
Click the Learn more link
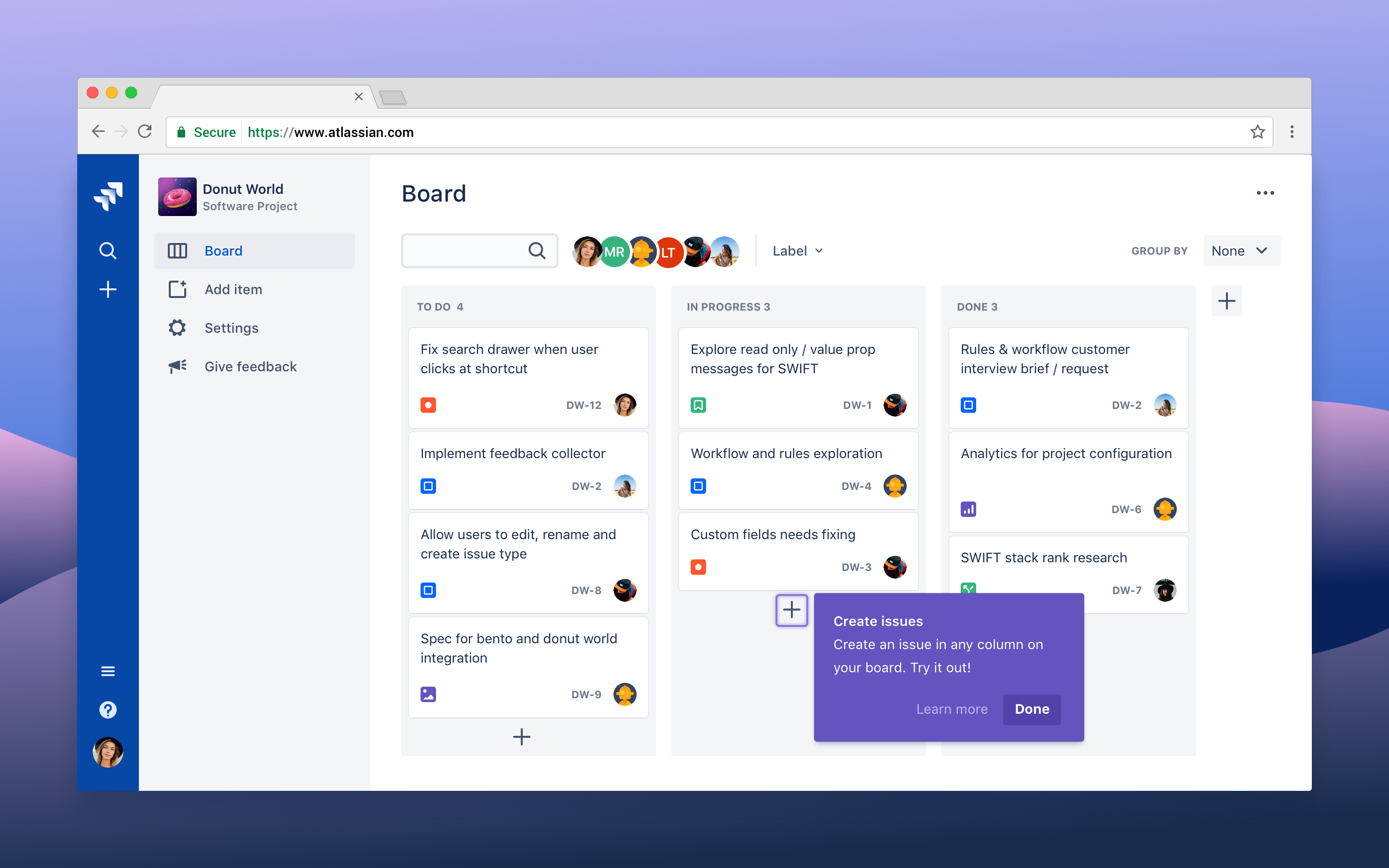[x=952, y=709]
